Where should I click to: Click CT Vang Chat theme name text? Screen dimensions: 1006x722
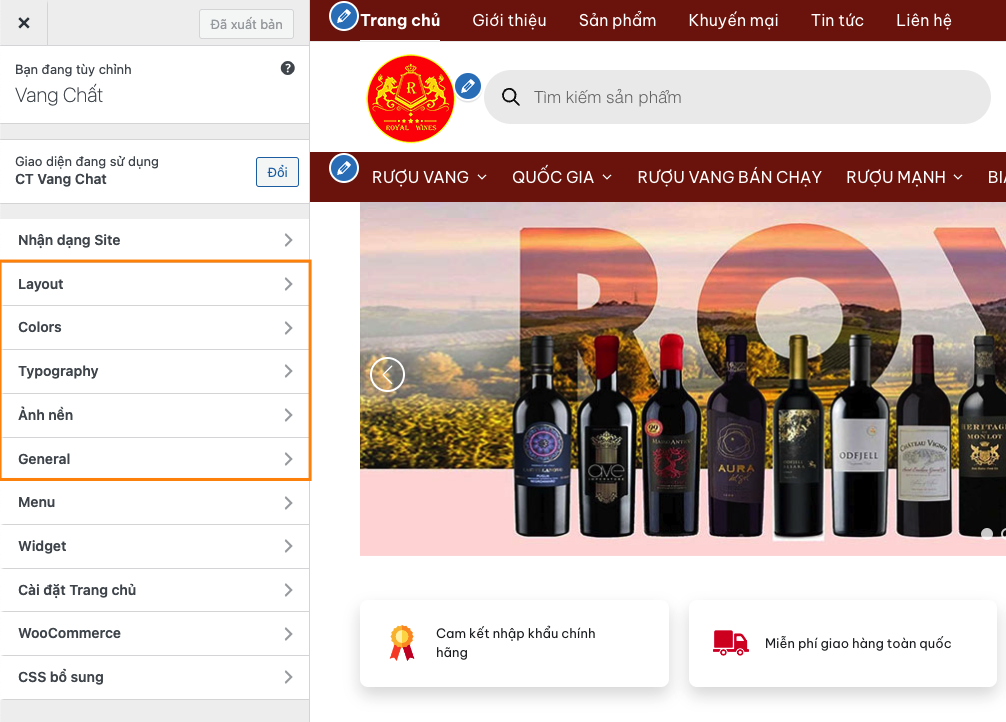click(x=61, y=179)
